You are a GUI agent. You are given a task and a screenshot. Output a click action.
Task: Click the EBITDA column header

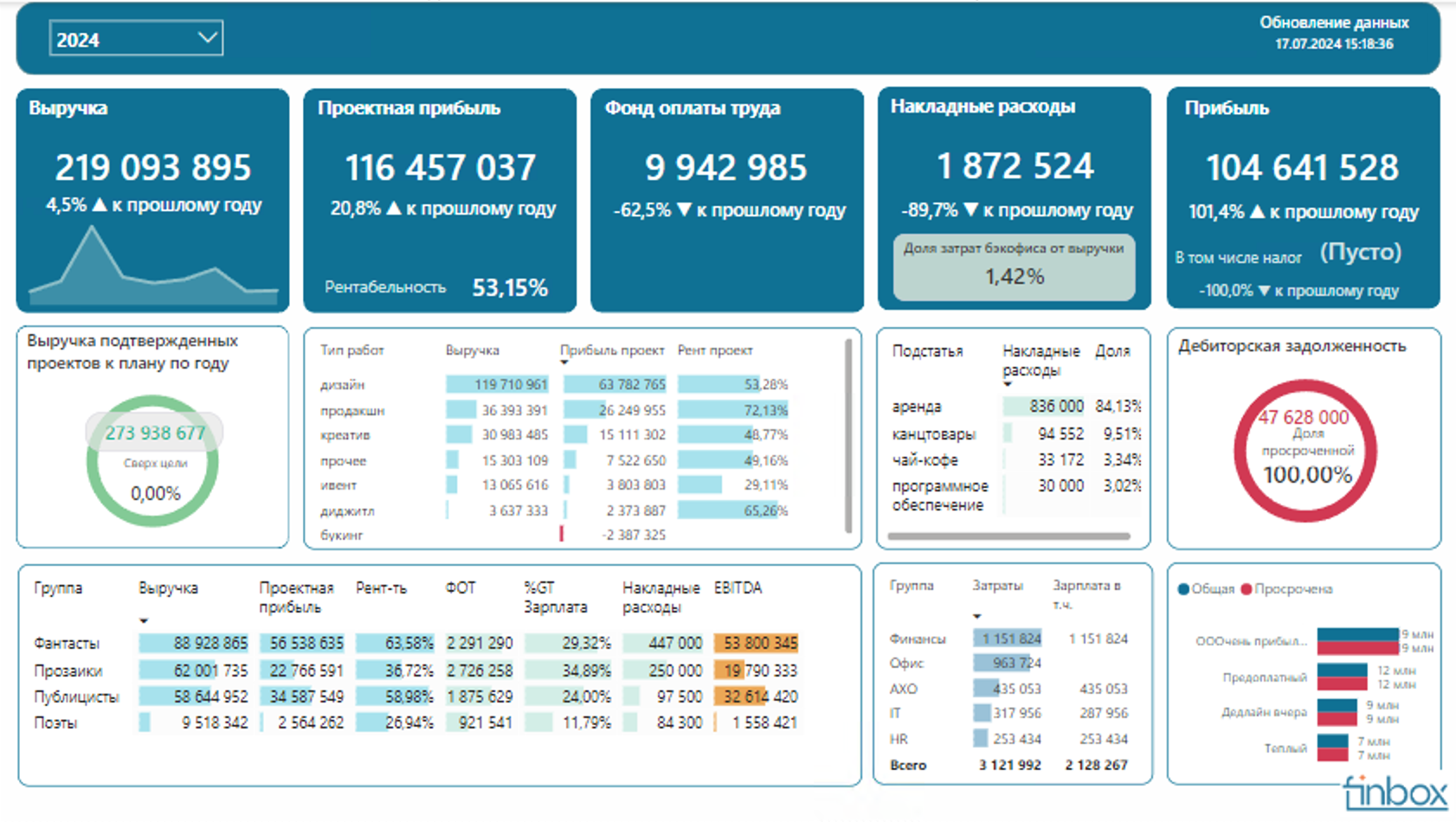pyautogui.click(x=738, y=588)
